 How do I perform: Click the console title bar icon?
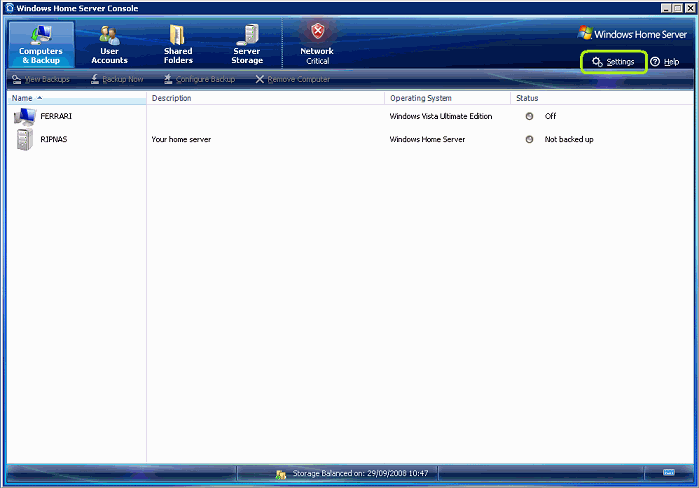click(9, 8)
